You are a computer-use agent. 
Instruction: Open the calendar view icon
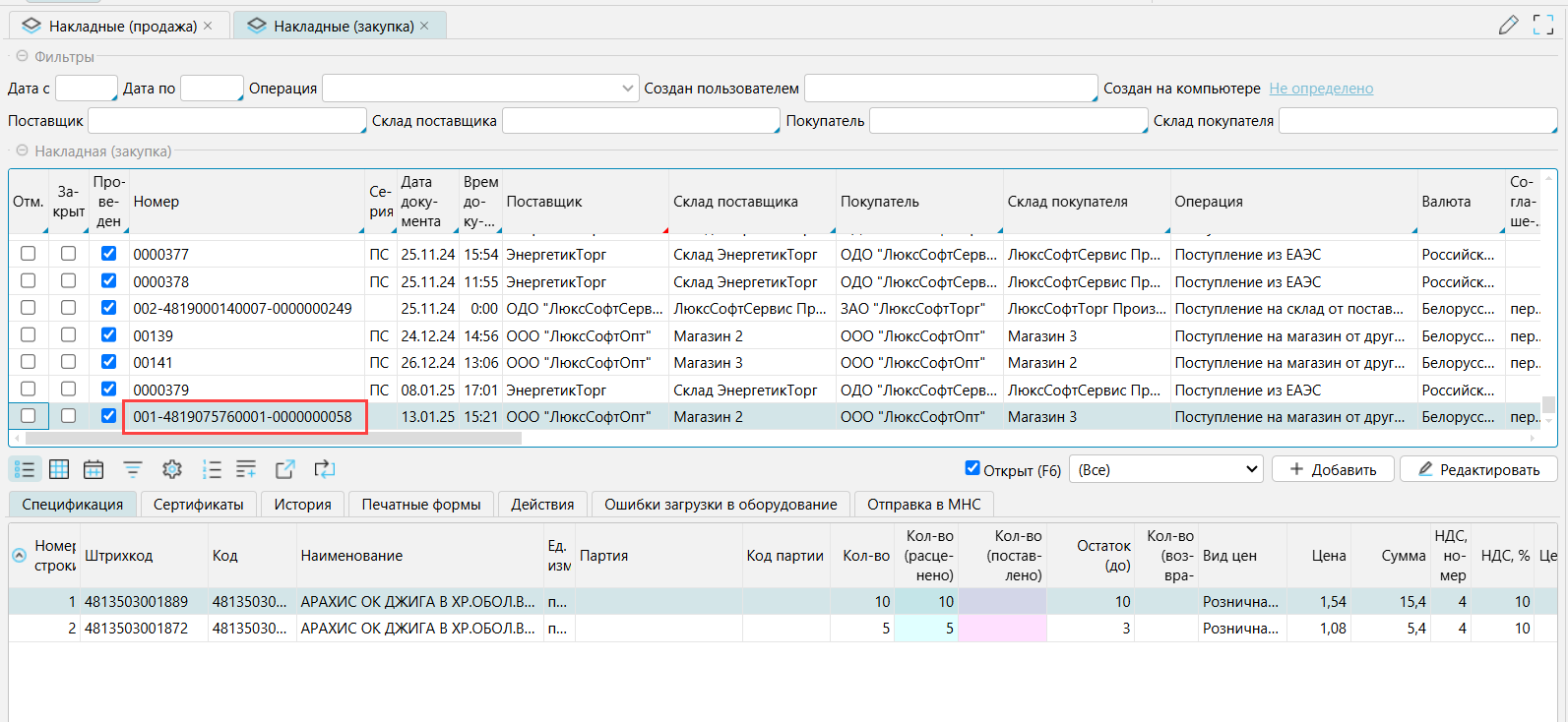pyautogui.click(x=94, y=470)
